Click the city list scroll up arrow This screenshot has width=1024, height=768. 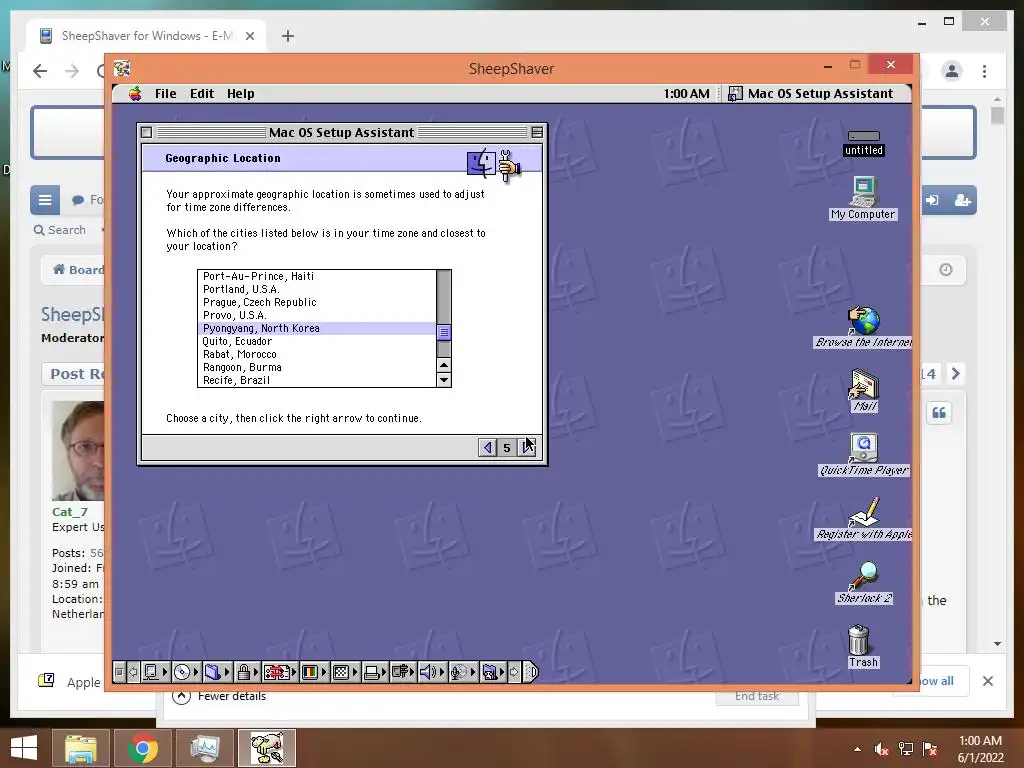pos(444,365)
